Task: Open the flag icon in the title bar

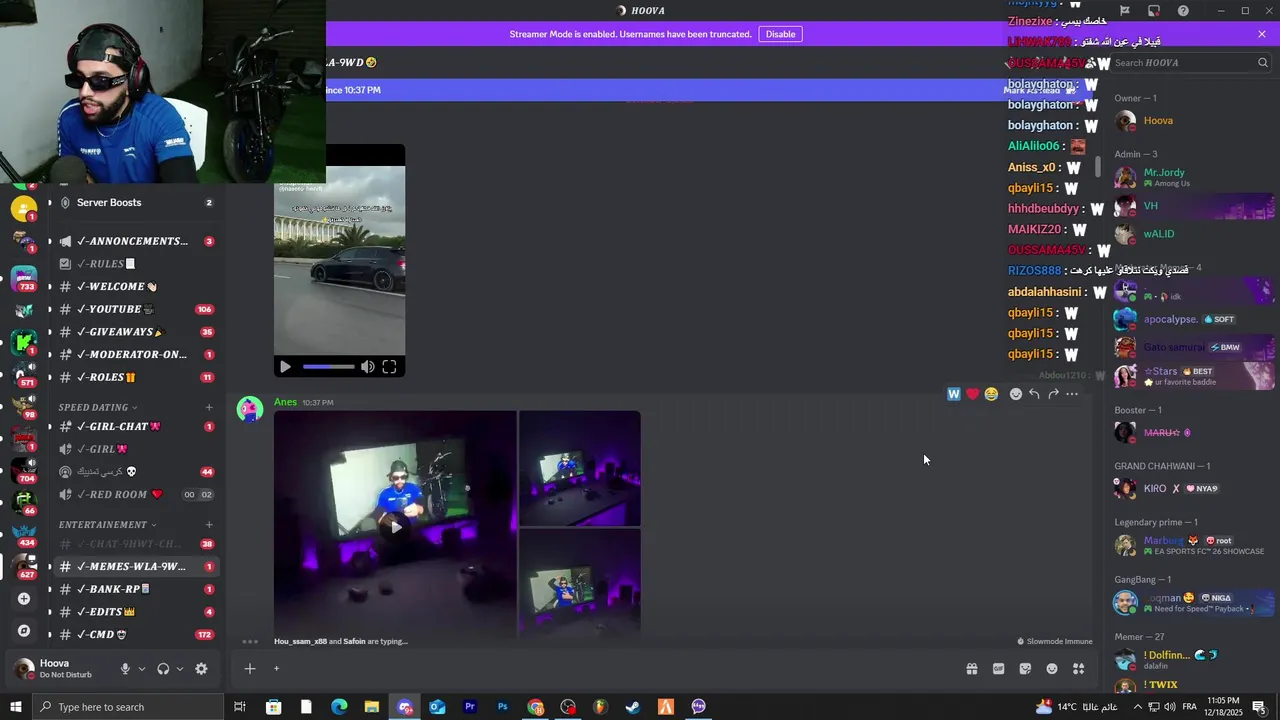Action: click(1125, 11)
